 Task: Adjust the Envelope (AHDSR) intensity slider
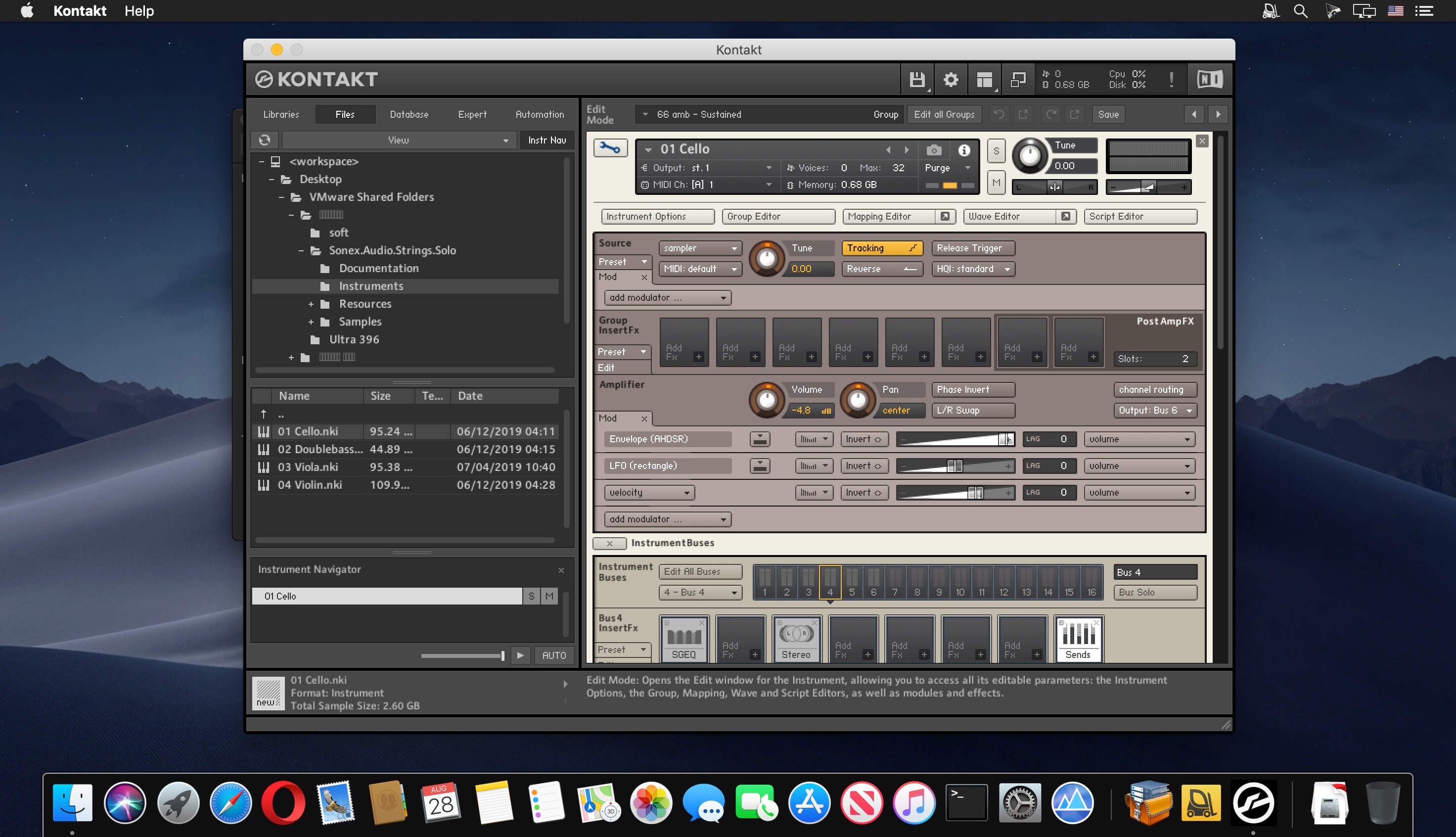[955, 439]
